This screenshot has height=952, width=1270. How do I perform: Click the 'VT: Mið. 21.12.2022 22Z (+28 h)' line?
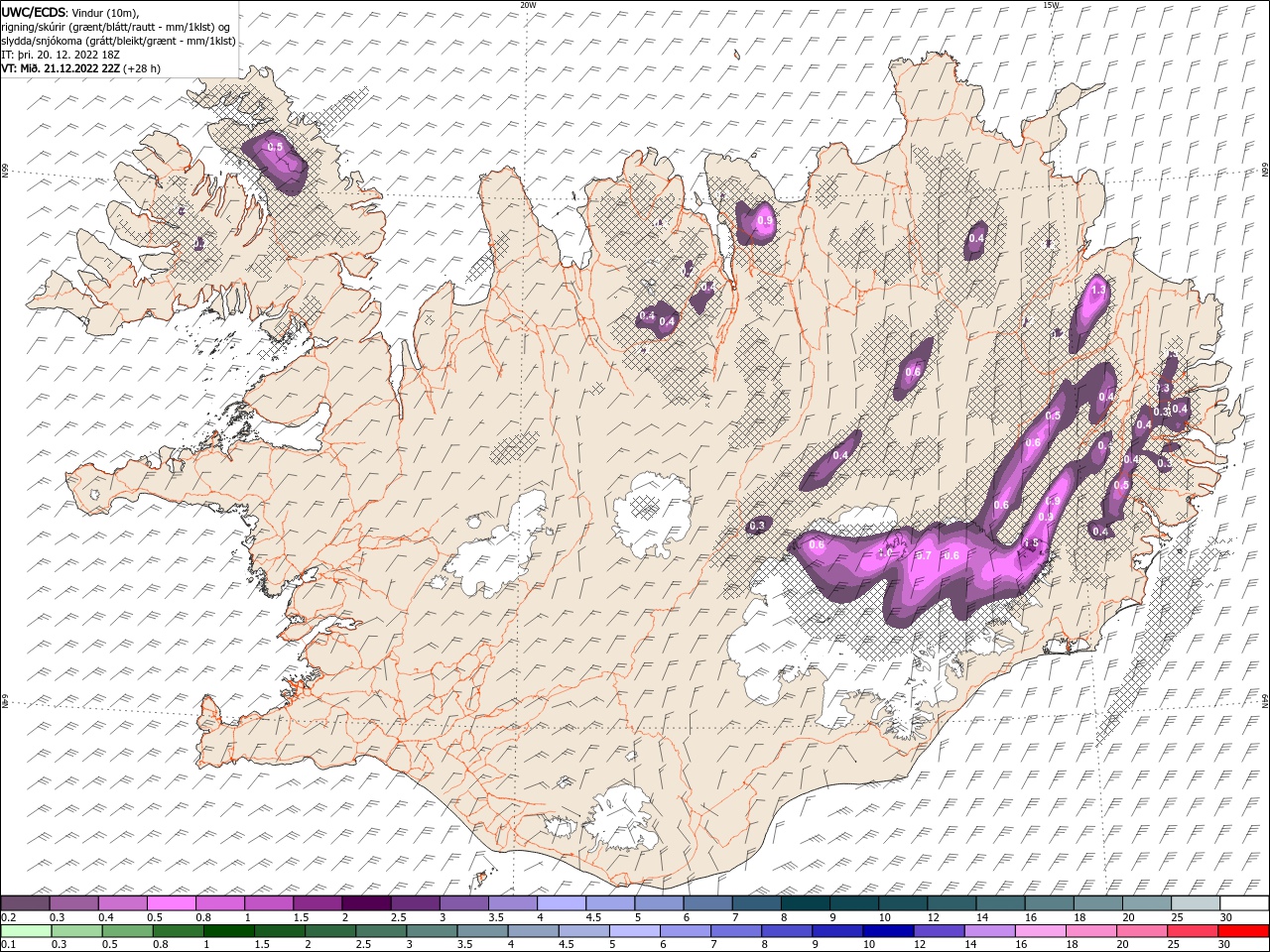(x=81, y=69)
